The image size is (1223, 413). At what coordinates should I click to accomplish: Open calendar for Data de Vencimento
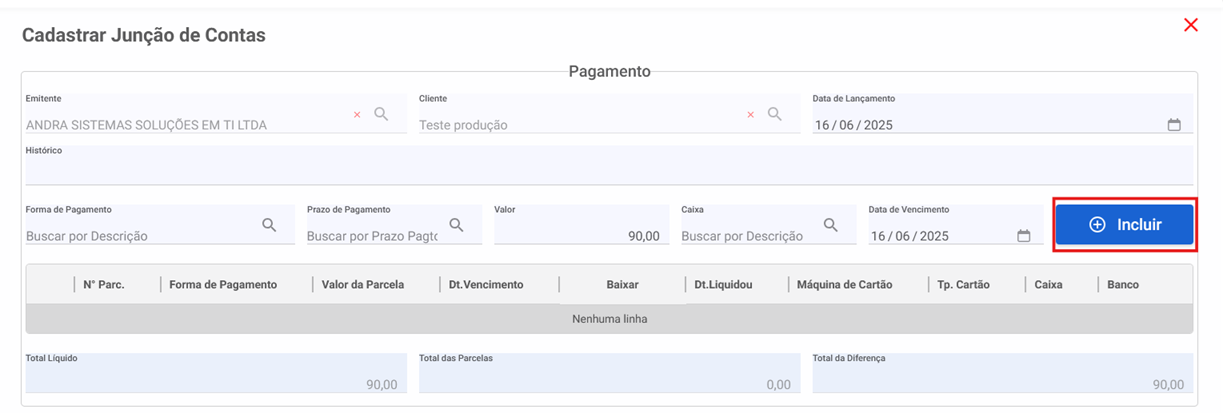click(1023, 236)
